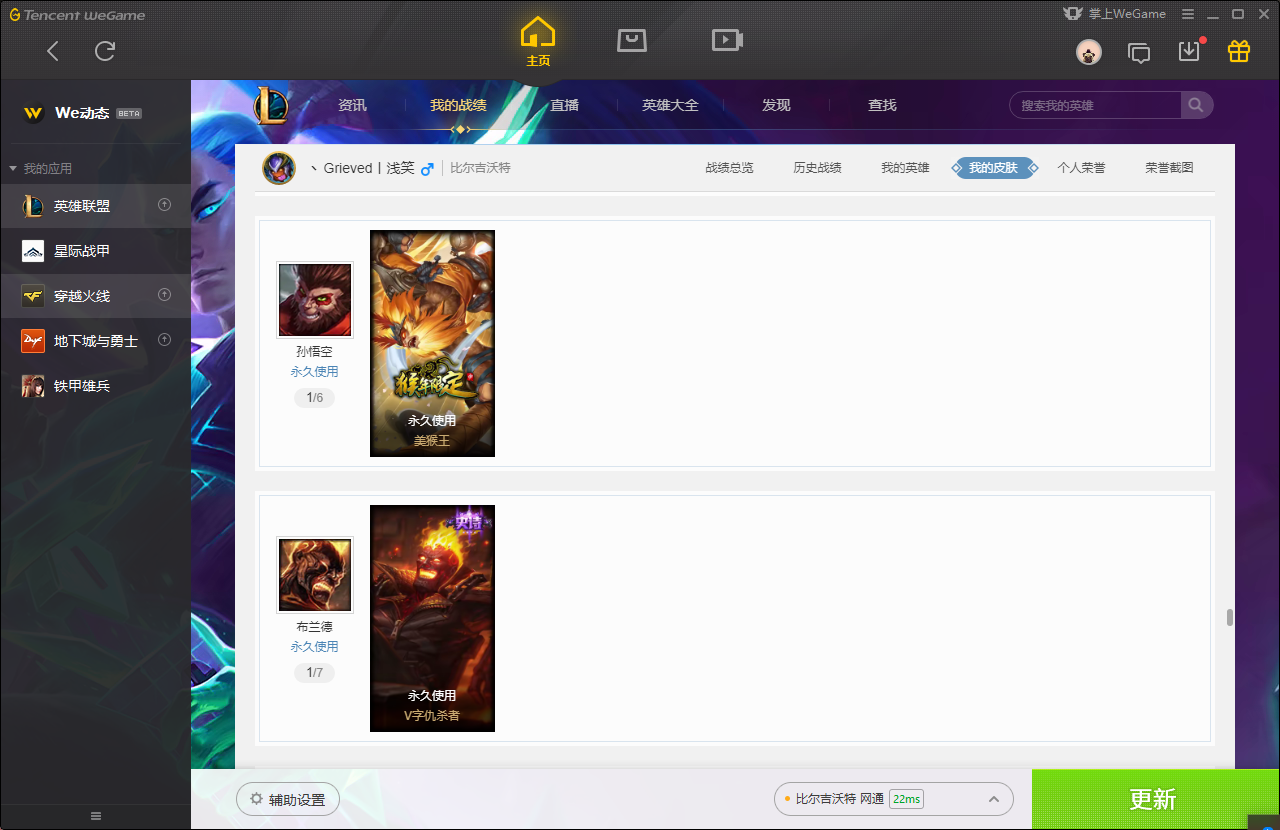This screenshot has height=830, width=1280.
Task: Click the update arrow beside 穿越火线
Action: 165,295
